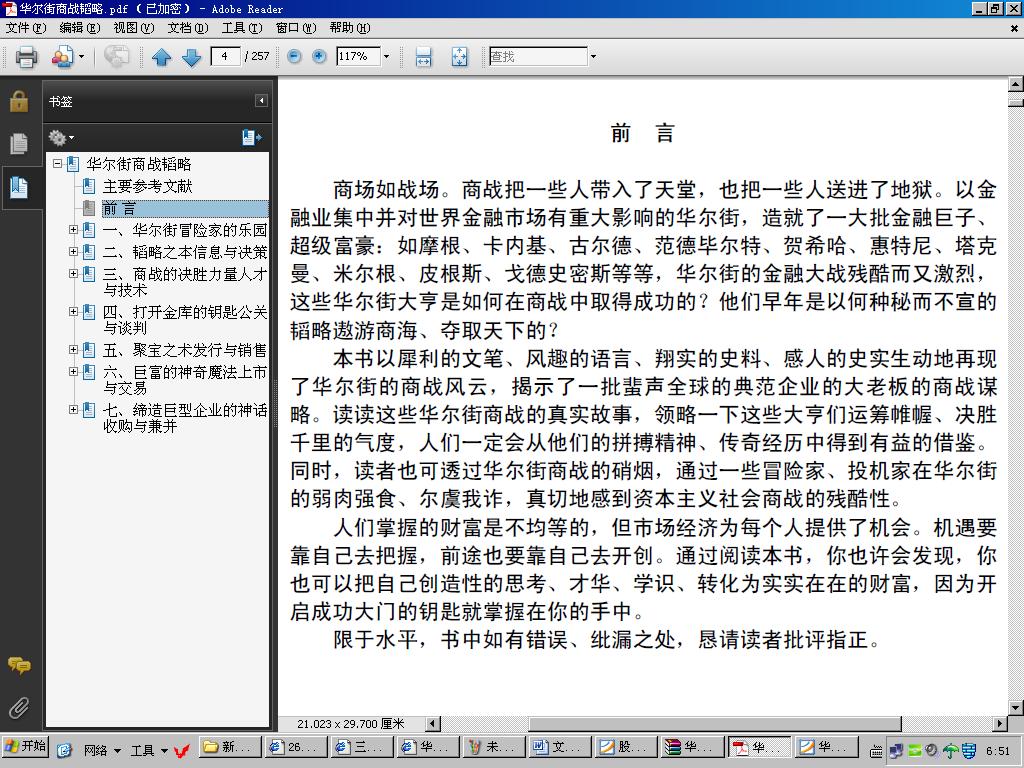Viewport: 1024px width, 768px height.
Task: Open the 窗口 menu
Action: pos(296,28)
